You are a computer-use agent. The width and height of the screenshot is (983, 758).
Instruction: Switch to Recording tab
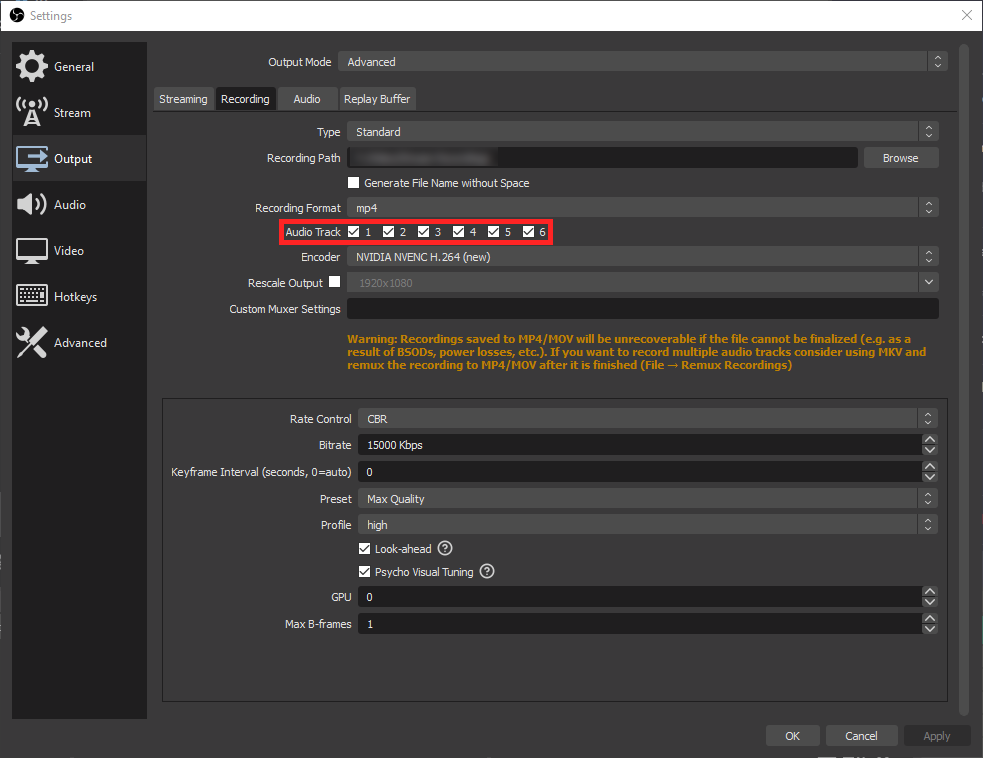point(245,99)
